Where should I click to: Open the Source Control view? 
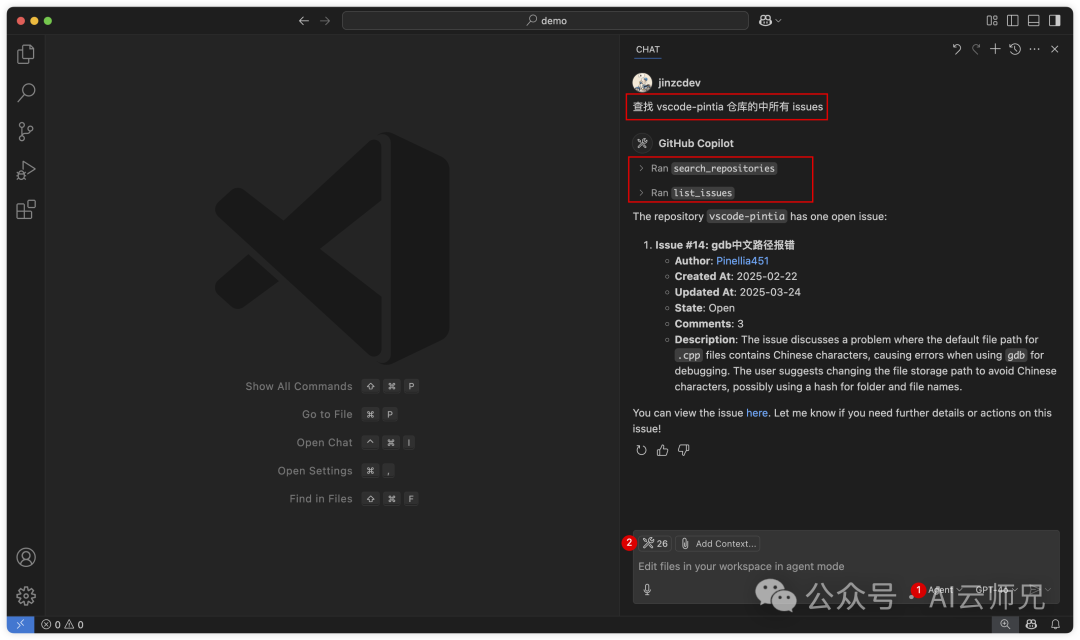[x=26, y=132]
